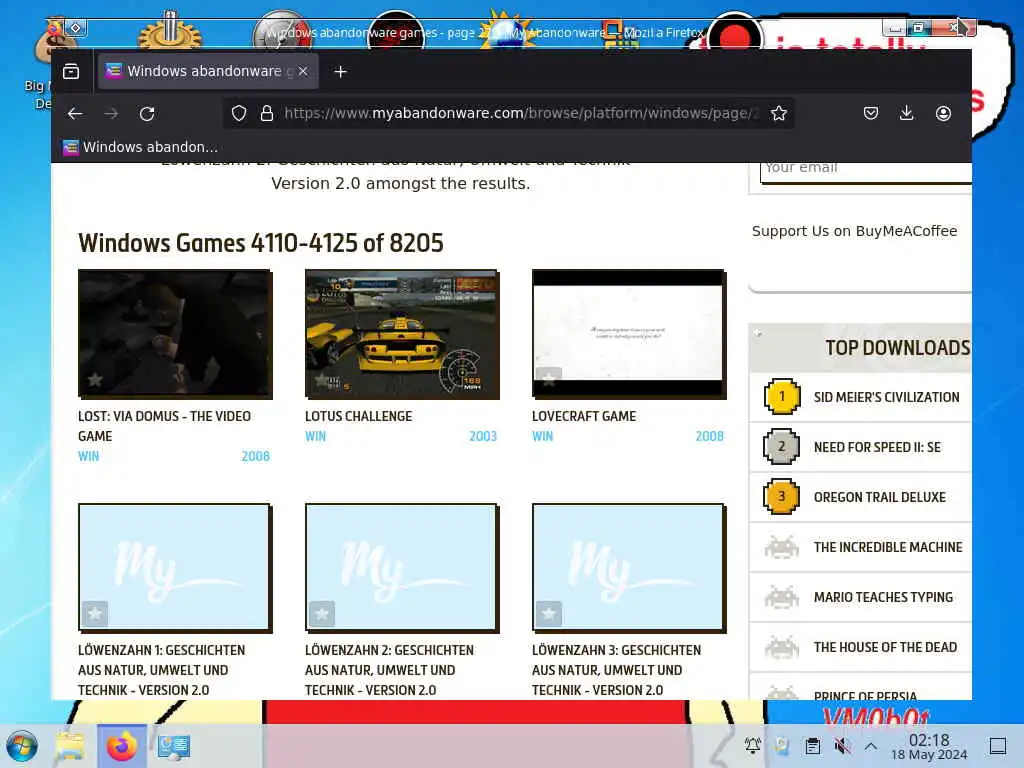Favorite Lost: Via Domus with star
The width and height of the screenshot is (1024, 768).
(x=95, y=379)
